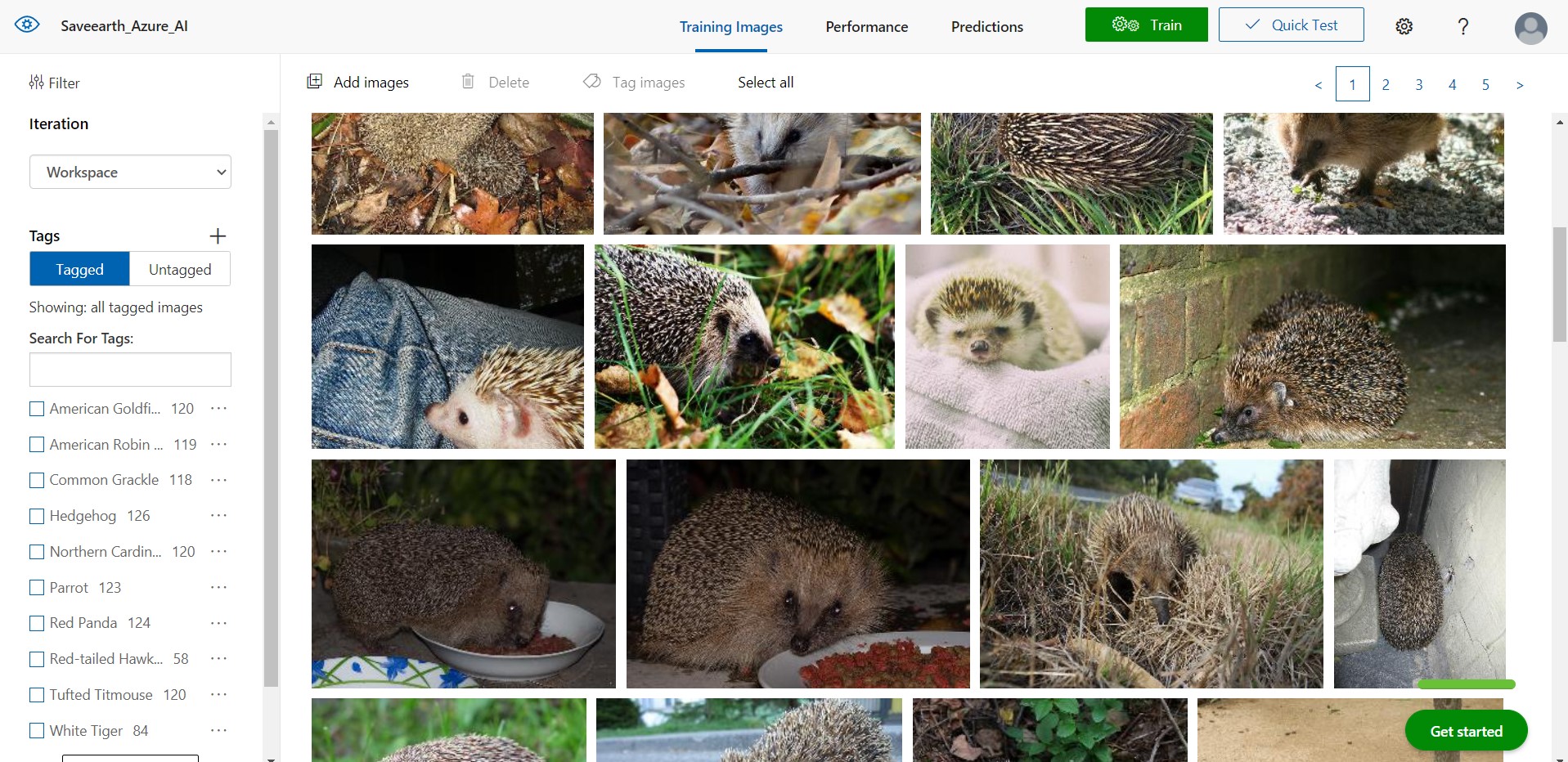Open options menu for American Goldfinch tag

(218, 408)
